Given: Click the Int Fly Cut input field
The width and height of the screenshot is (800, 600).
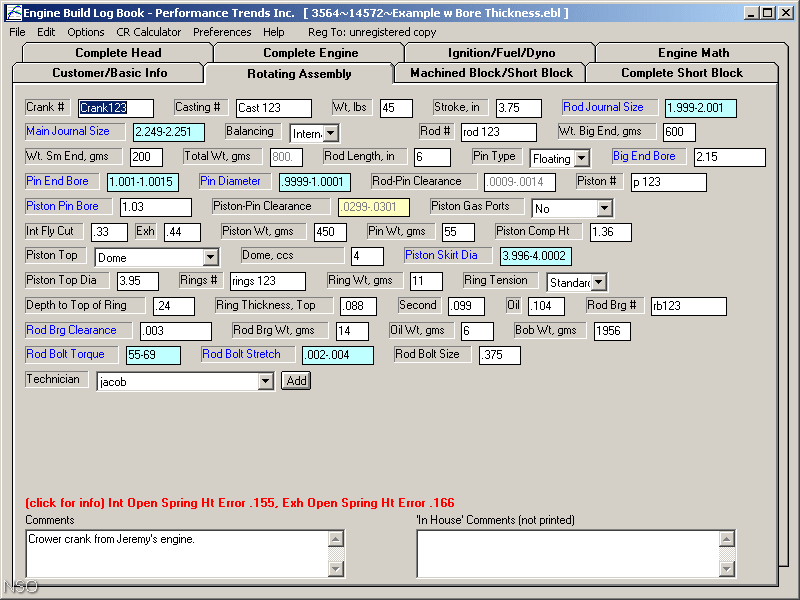Looking at the screenshot, I should click(109, 232).
